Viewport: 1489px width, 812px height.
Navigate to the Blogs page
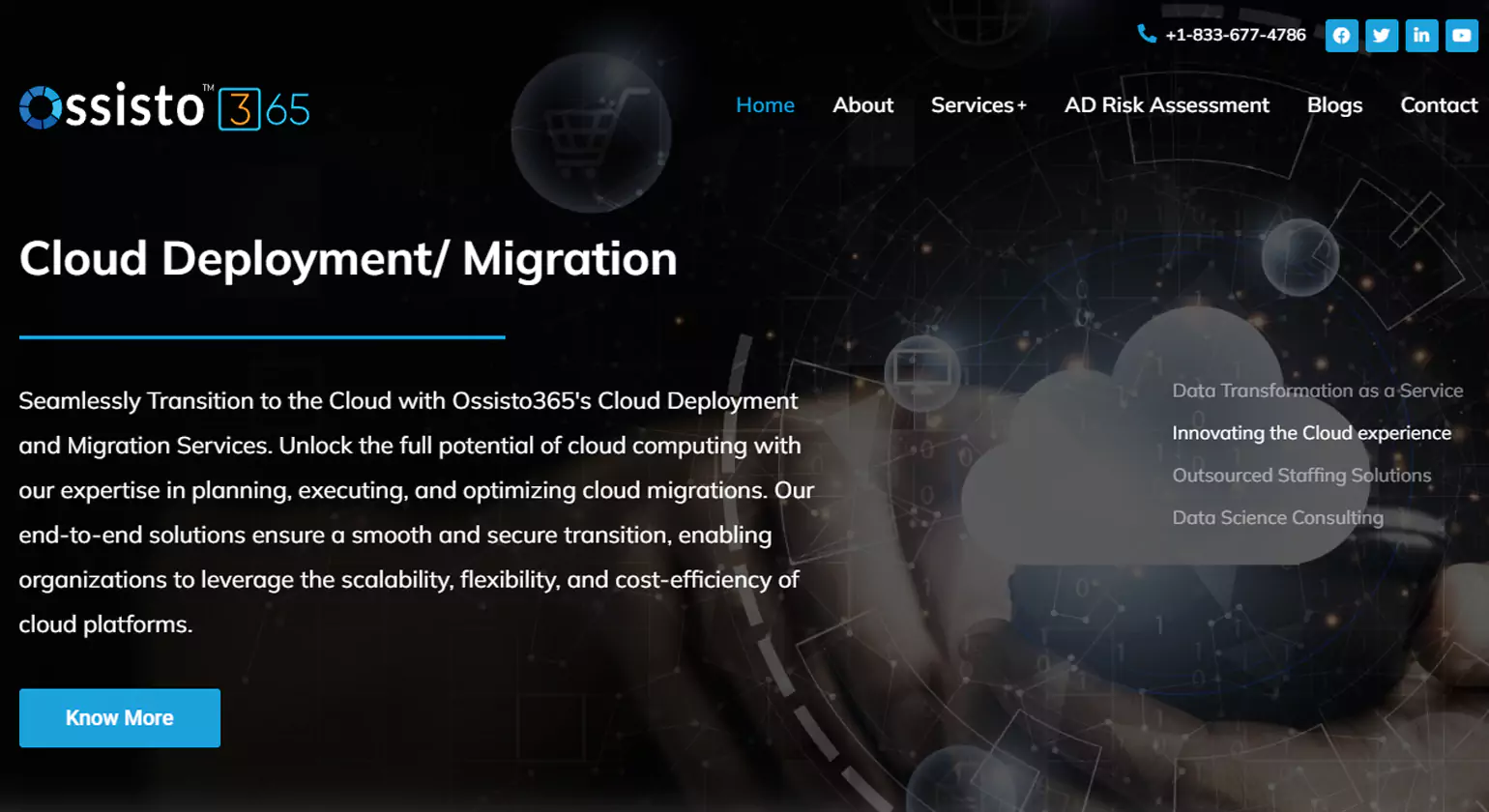coord(1334,105)
